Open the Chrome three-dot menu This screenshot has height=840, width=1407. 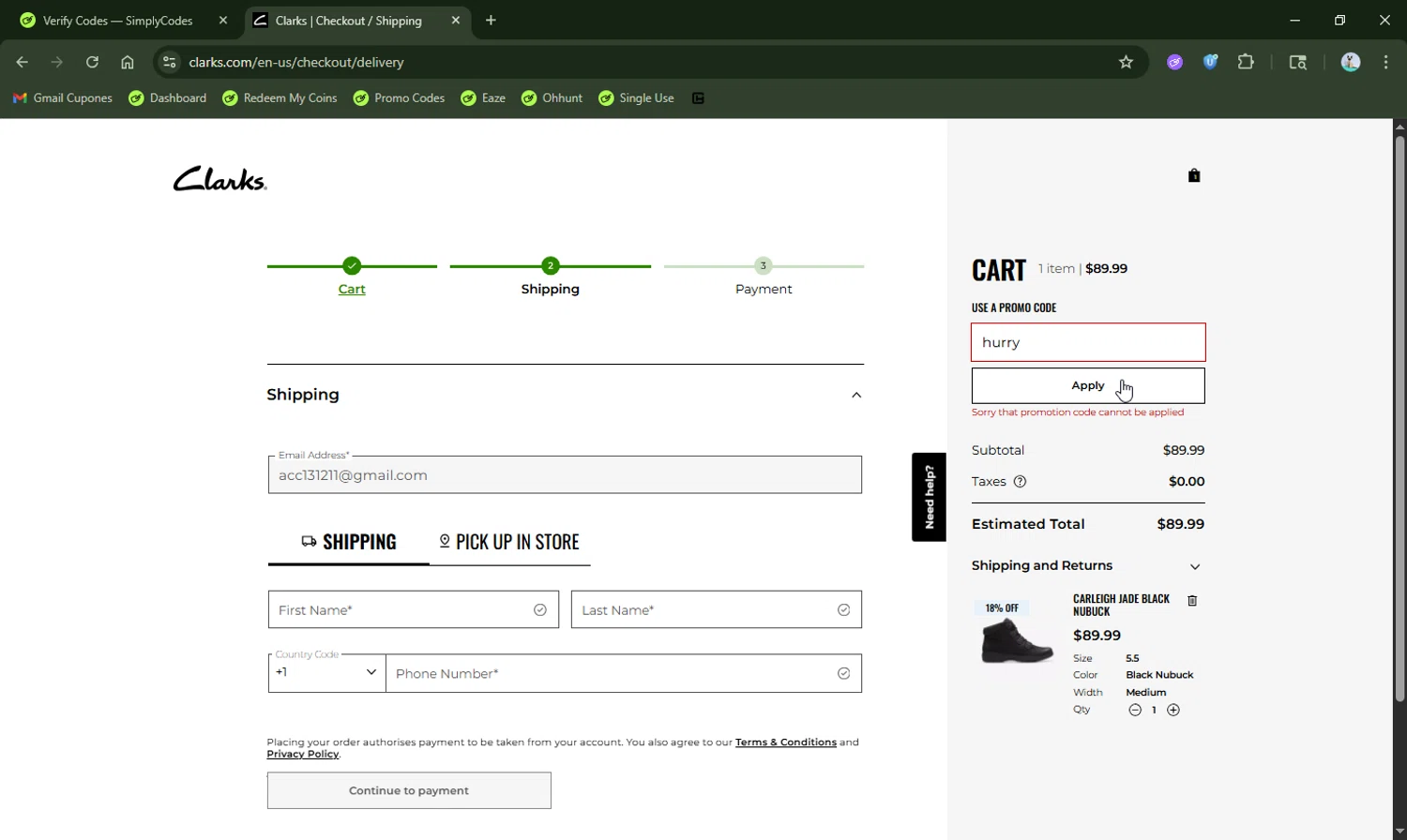point(1385,62)
